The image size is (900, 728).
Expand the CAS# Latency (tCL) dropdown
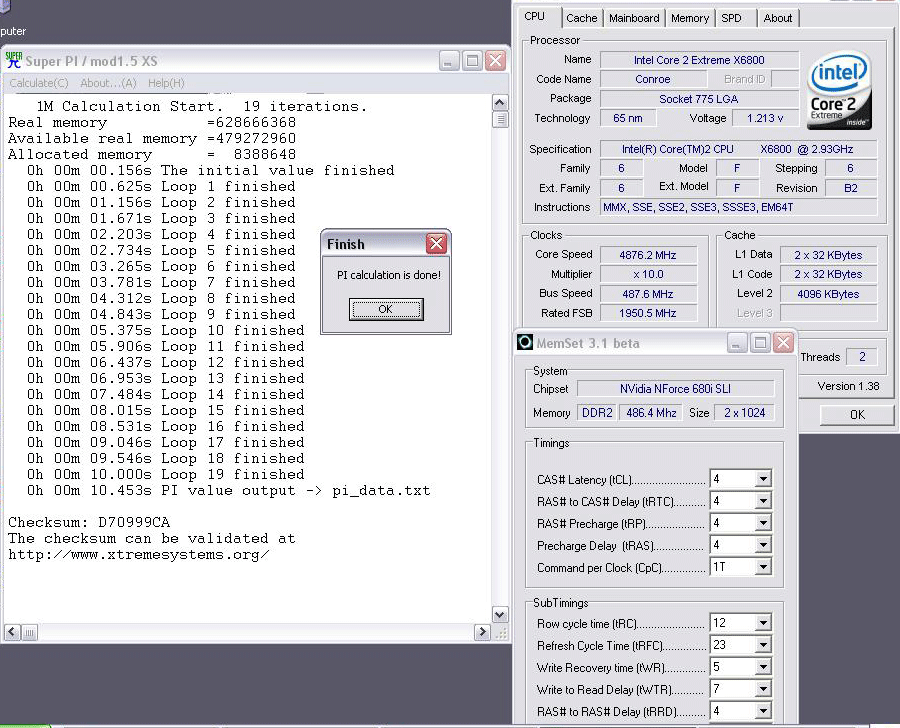(763, 479)
